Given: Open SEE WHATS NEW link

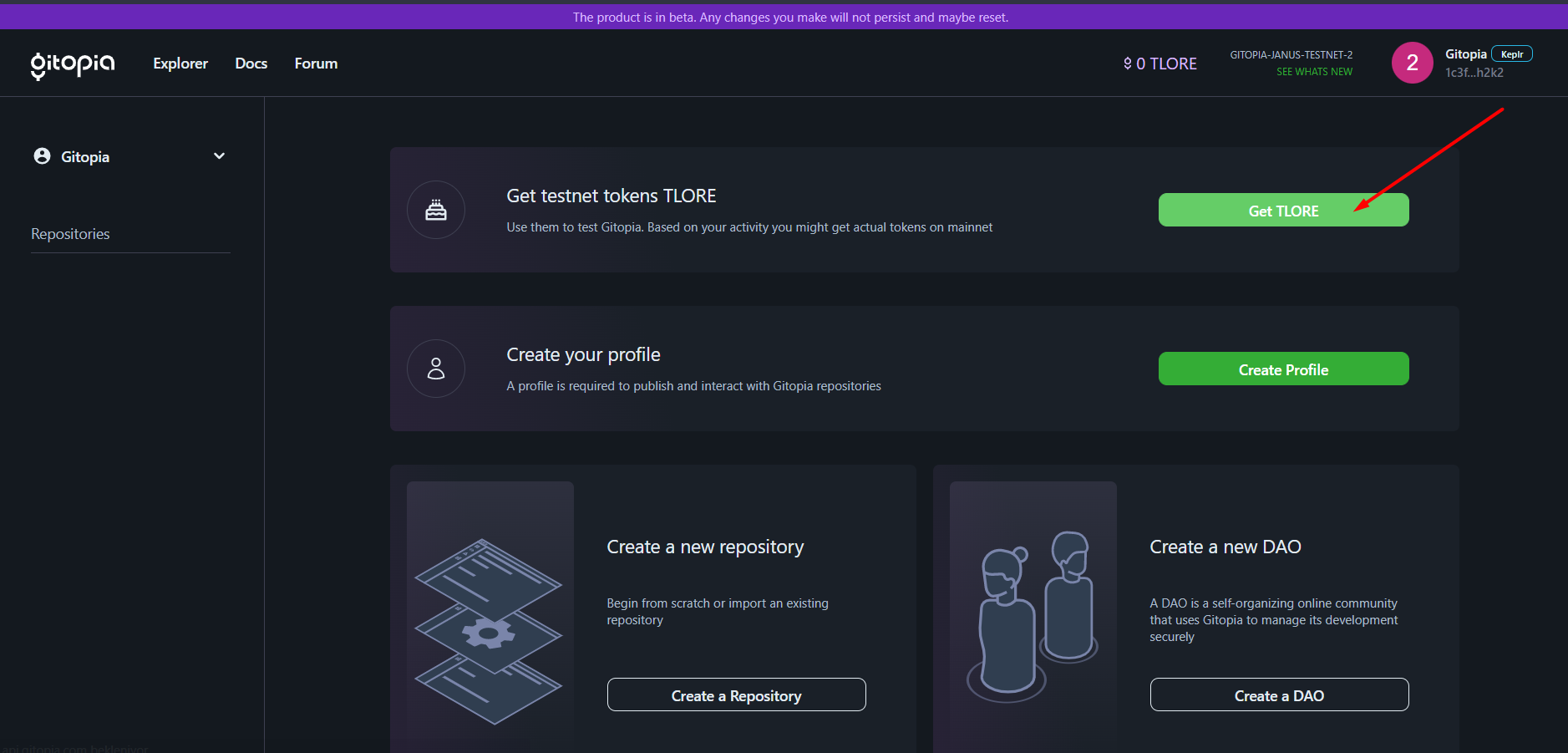Looking at the screenshot, I should click(1314, 72).
